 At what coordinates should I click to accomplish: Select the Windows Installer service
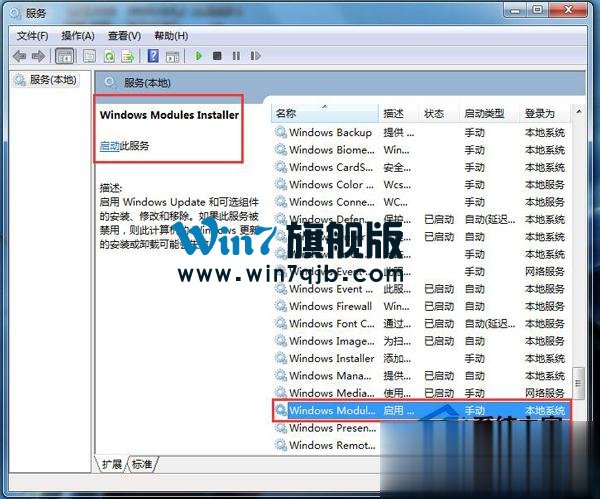[331, 358]
